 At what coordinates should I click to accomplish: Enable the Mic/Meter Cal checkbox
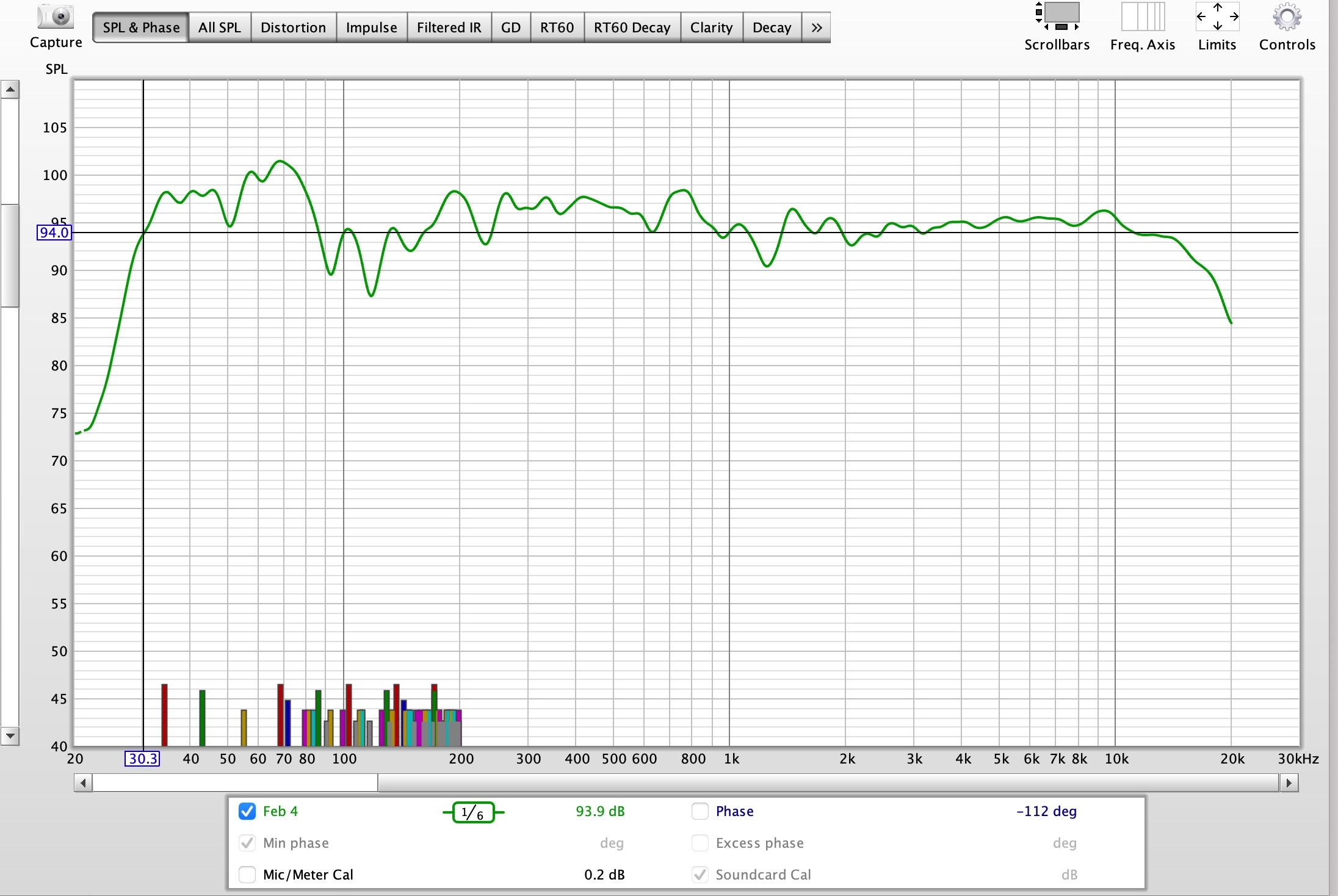[x=247, y=875]
